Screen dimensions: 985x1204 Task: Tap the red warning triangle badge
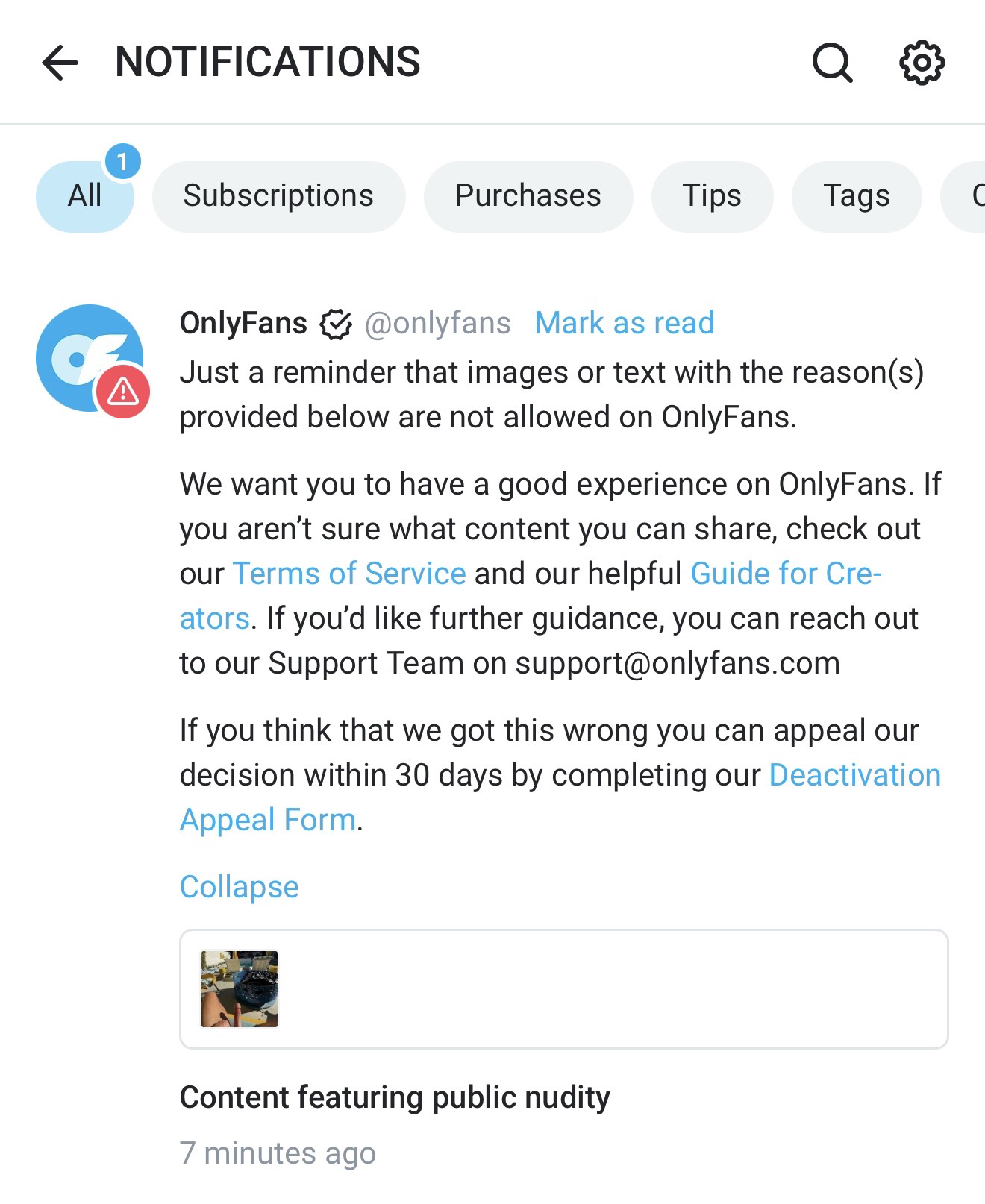122,392
